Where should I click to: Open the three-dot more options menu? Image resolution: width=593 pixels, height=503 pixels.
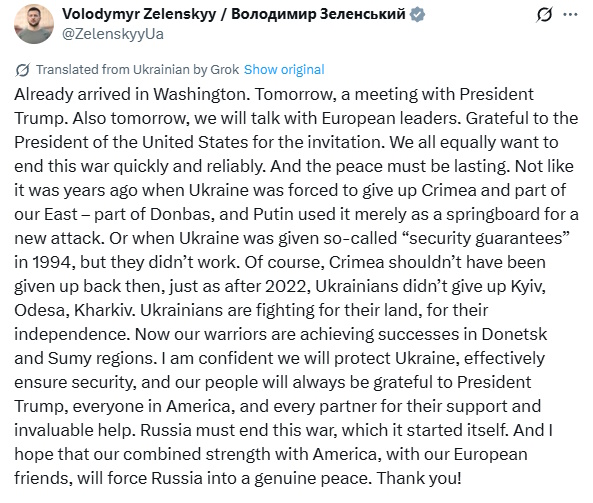570,15
